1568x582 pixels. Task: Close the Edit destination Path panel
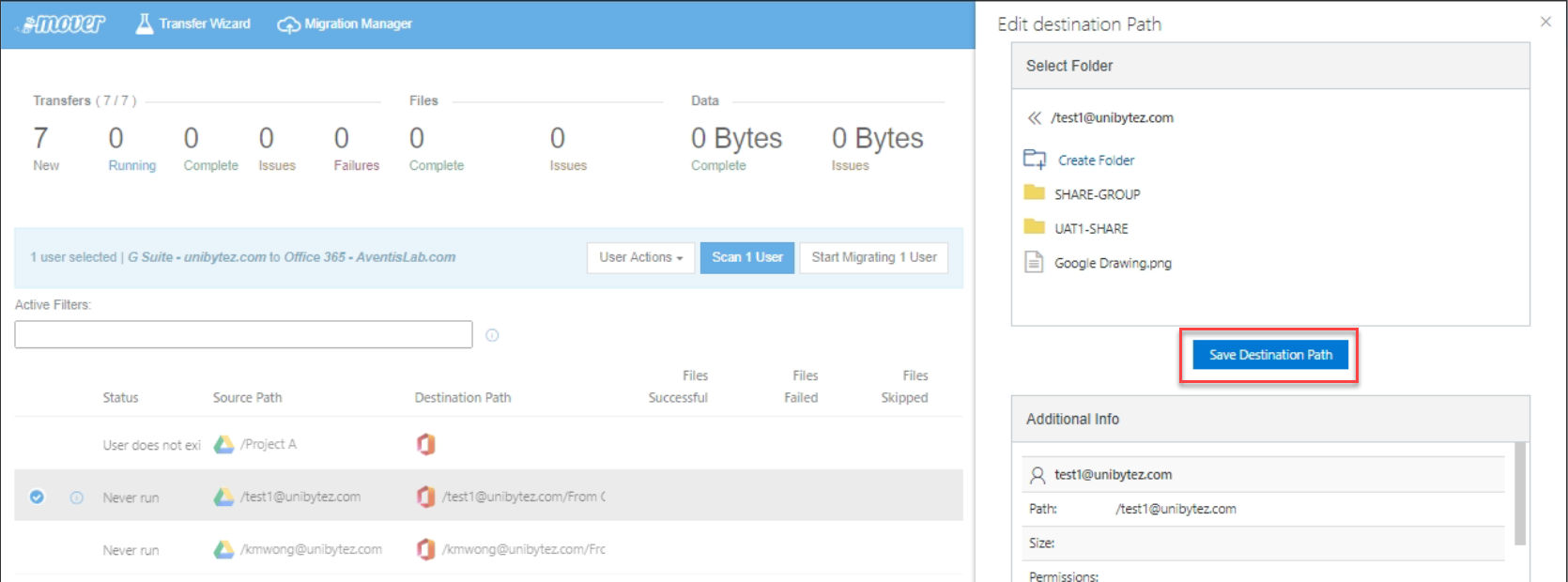(x=1545, y=22)
